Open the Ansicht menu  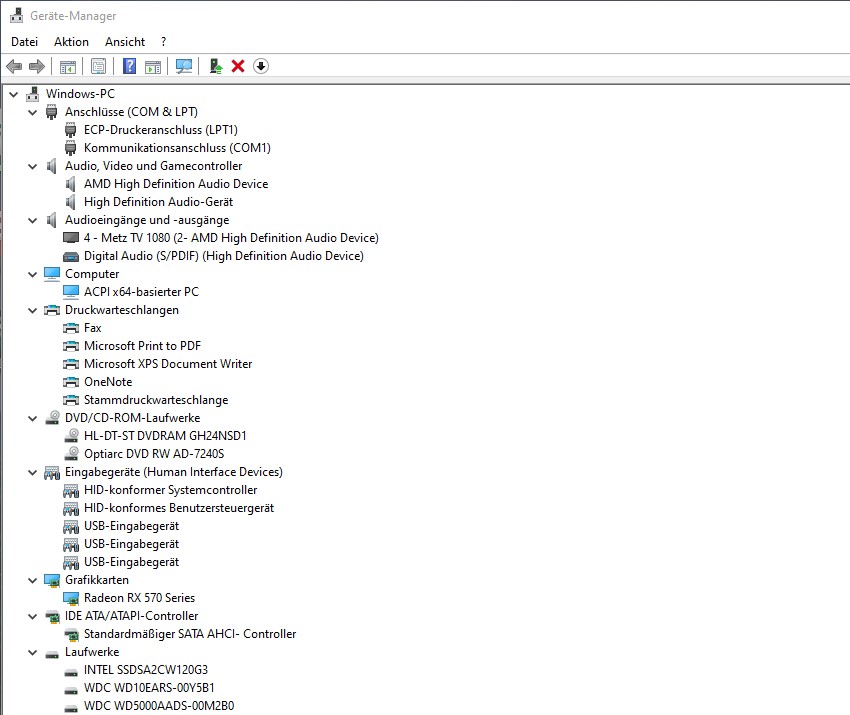pyautogui.click(x=125, y=42)
